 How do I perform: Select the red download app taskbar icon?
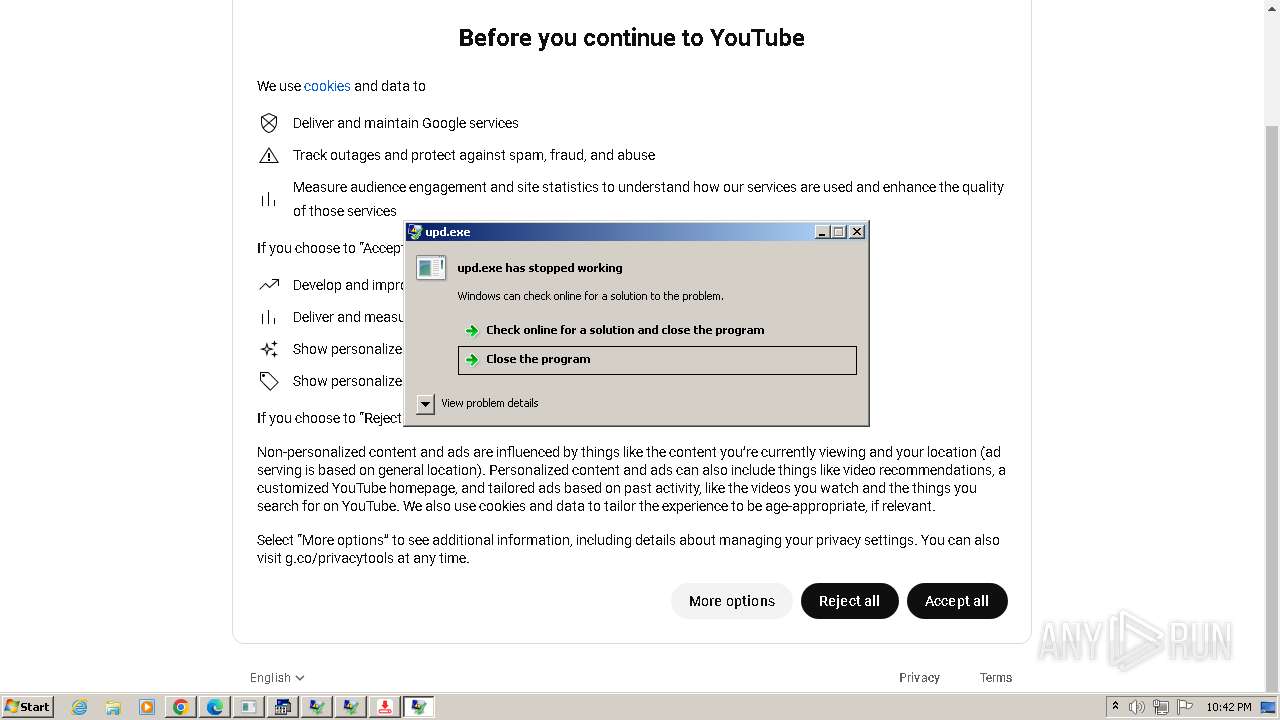(385, 707)
